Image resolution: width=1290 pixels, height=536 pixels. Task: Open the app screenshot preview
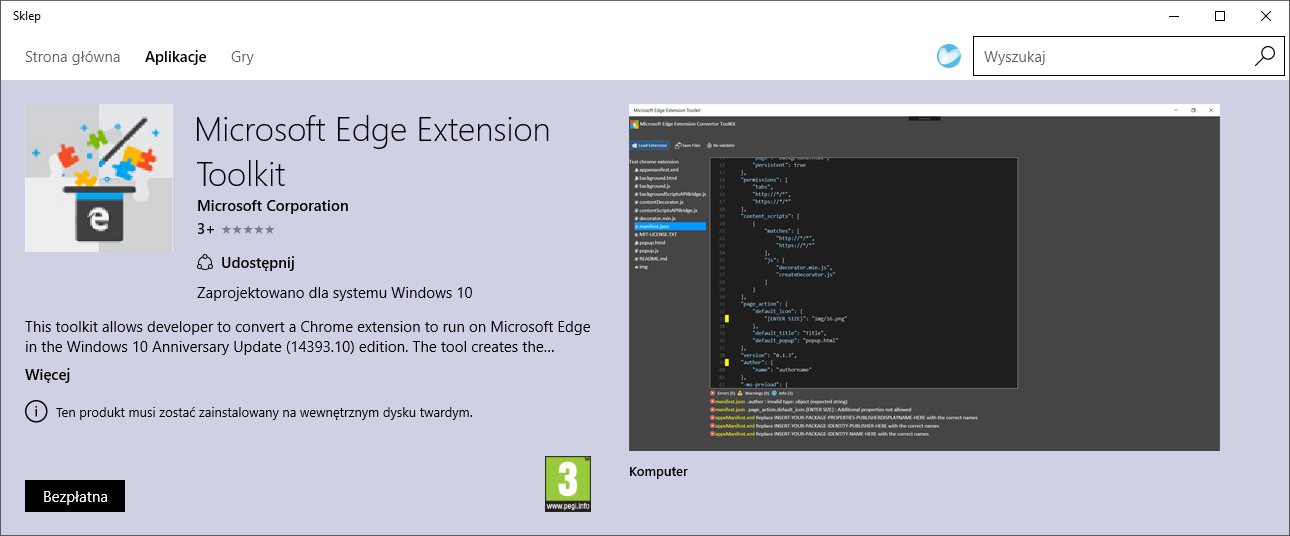point(924,277)
